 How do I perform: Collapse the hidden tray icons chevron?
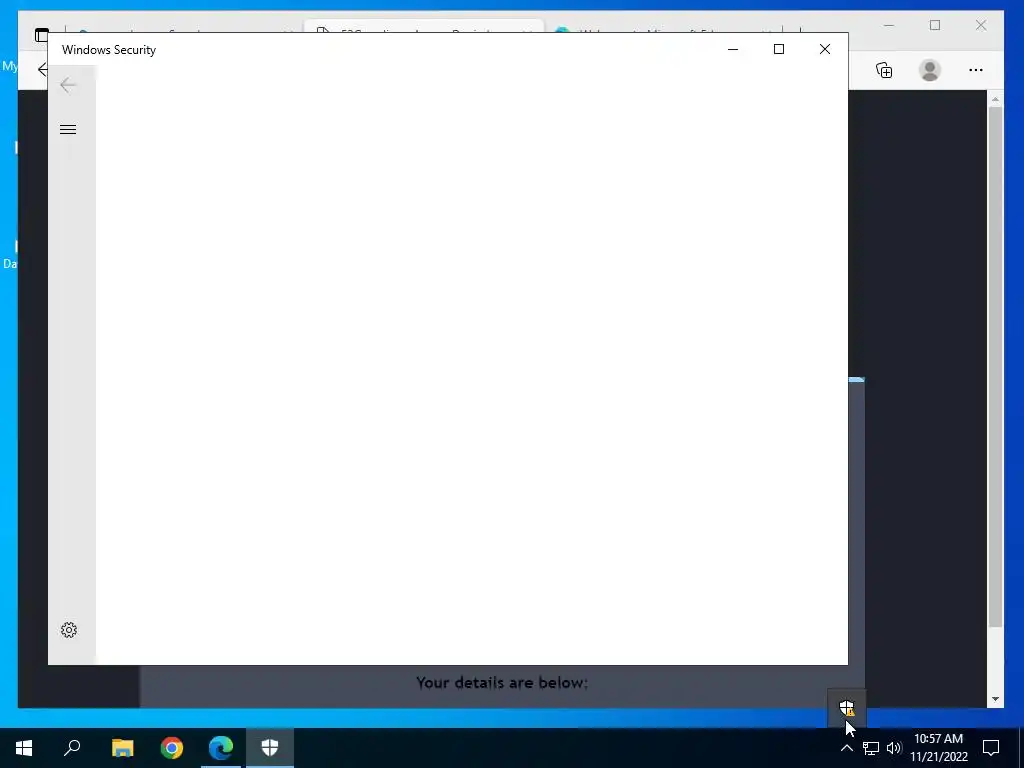(846, 748)
